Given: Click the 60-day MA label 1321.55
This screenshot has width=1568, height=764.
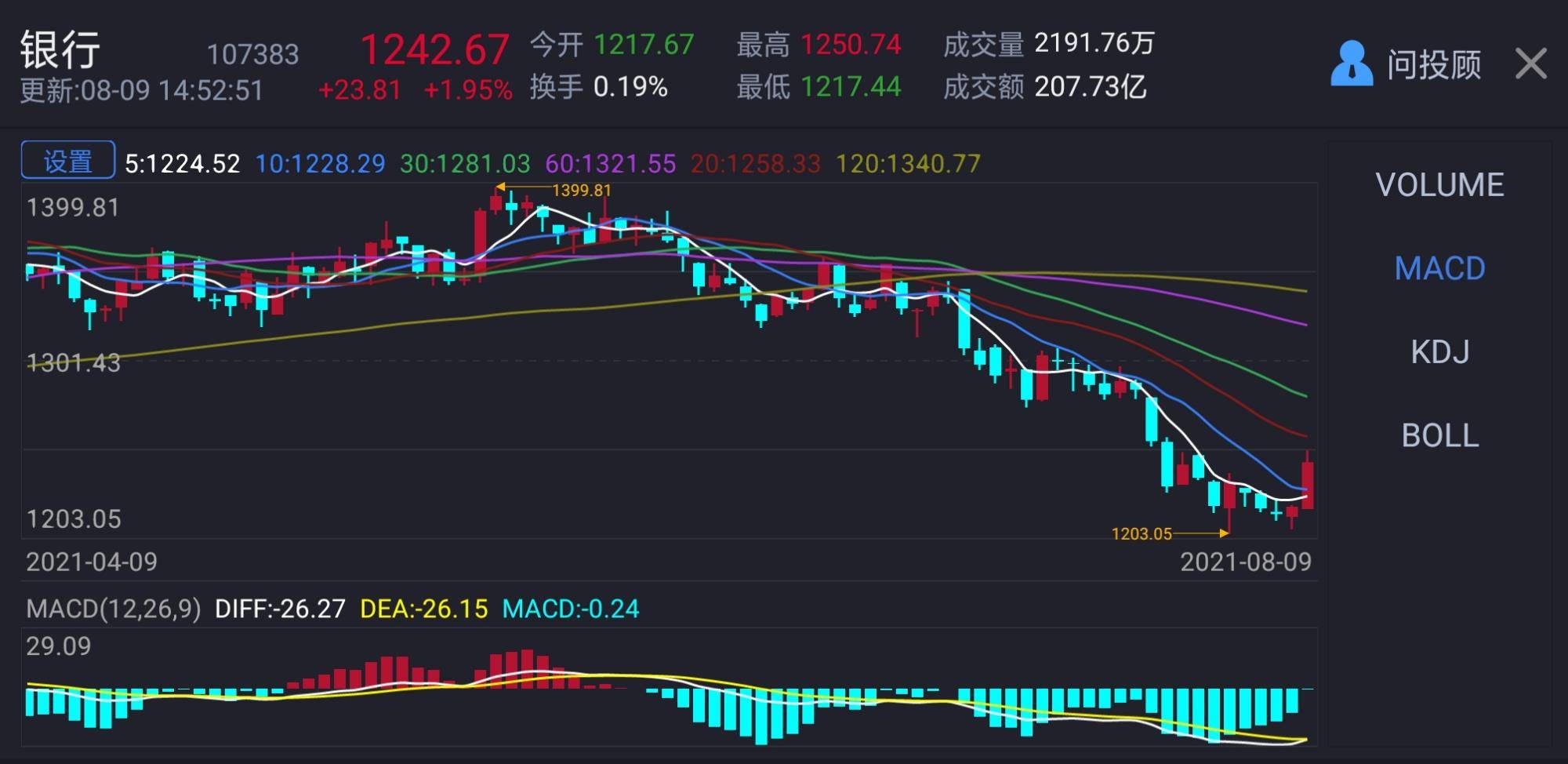Looking at the screenshot, I should pyautogui.click(x=610, y=163).
